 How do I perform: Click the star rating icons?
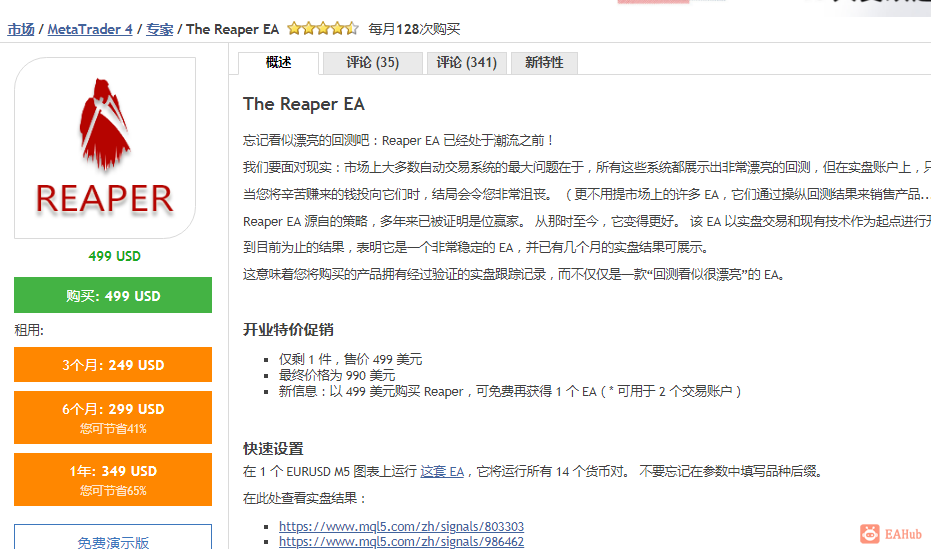point(323,28)
